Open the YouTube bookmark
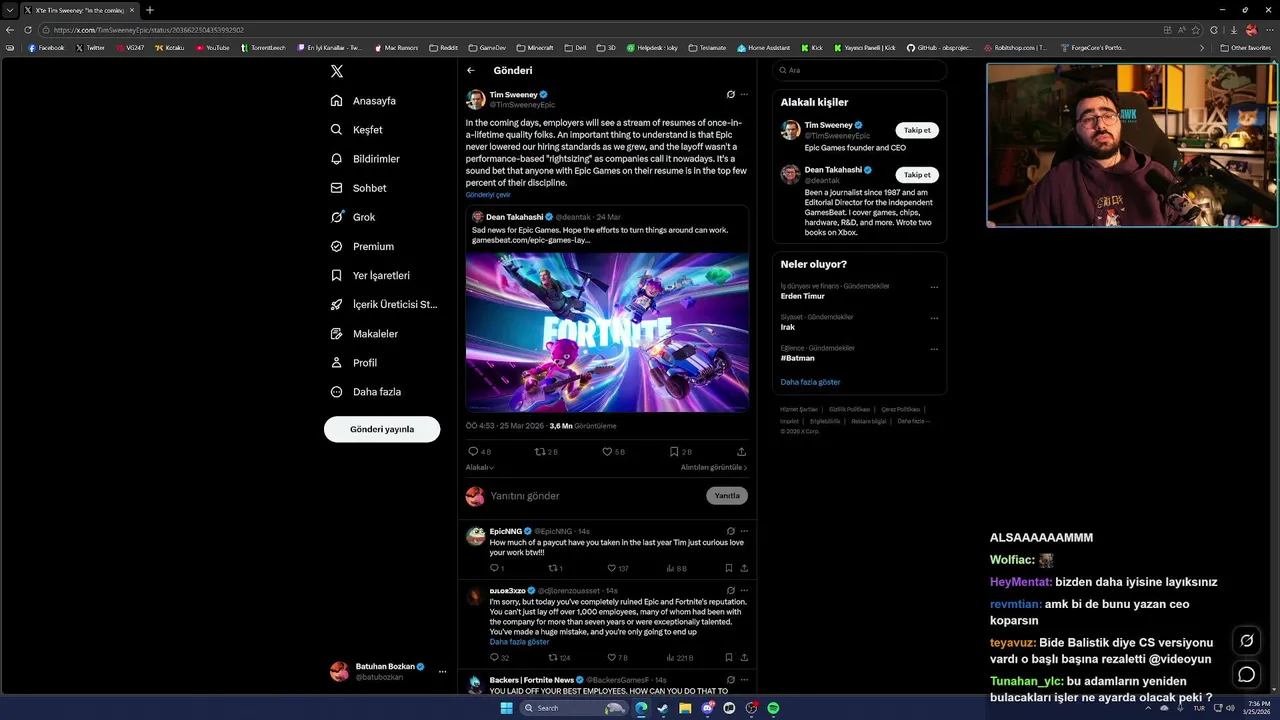Image resolution: width=1280 pixels, height=720 pixels. (x=212, y=47)
